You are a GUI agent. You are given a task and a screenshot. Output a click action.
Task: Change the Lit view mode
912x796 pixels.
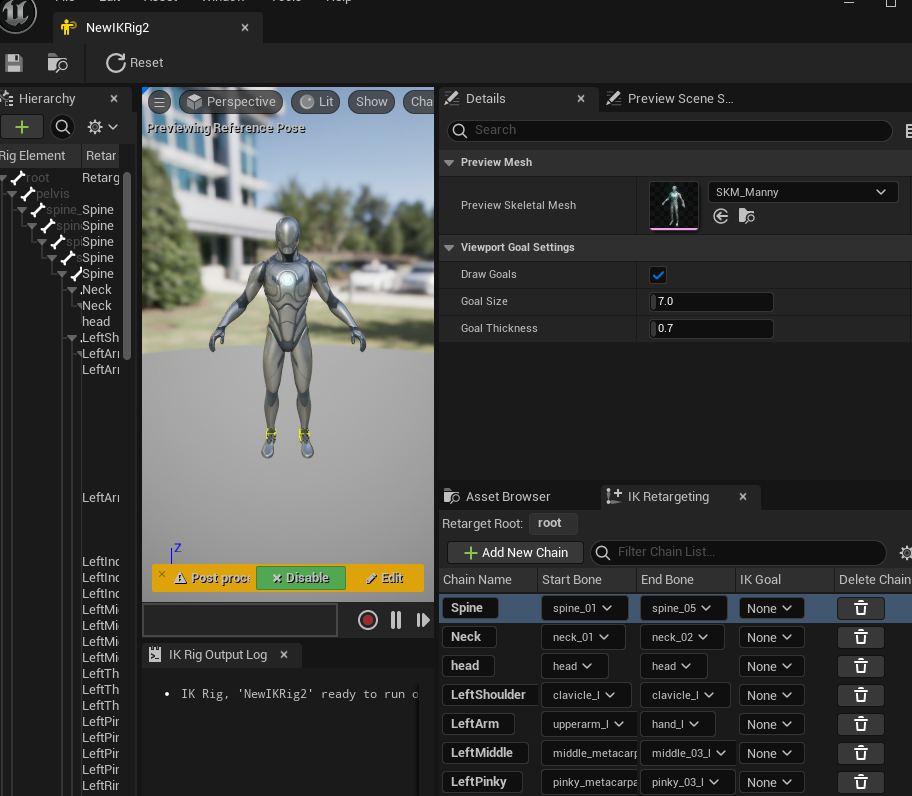[x=316, y=102]
